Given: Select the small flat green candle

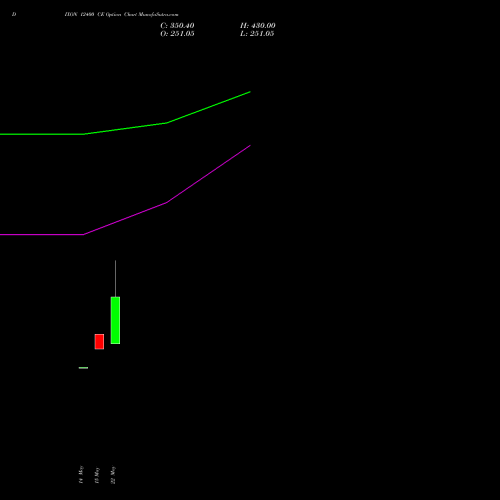Looking at the screenshot, I should click(83, 368).
